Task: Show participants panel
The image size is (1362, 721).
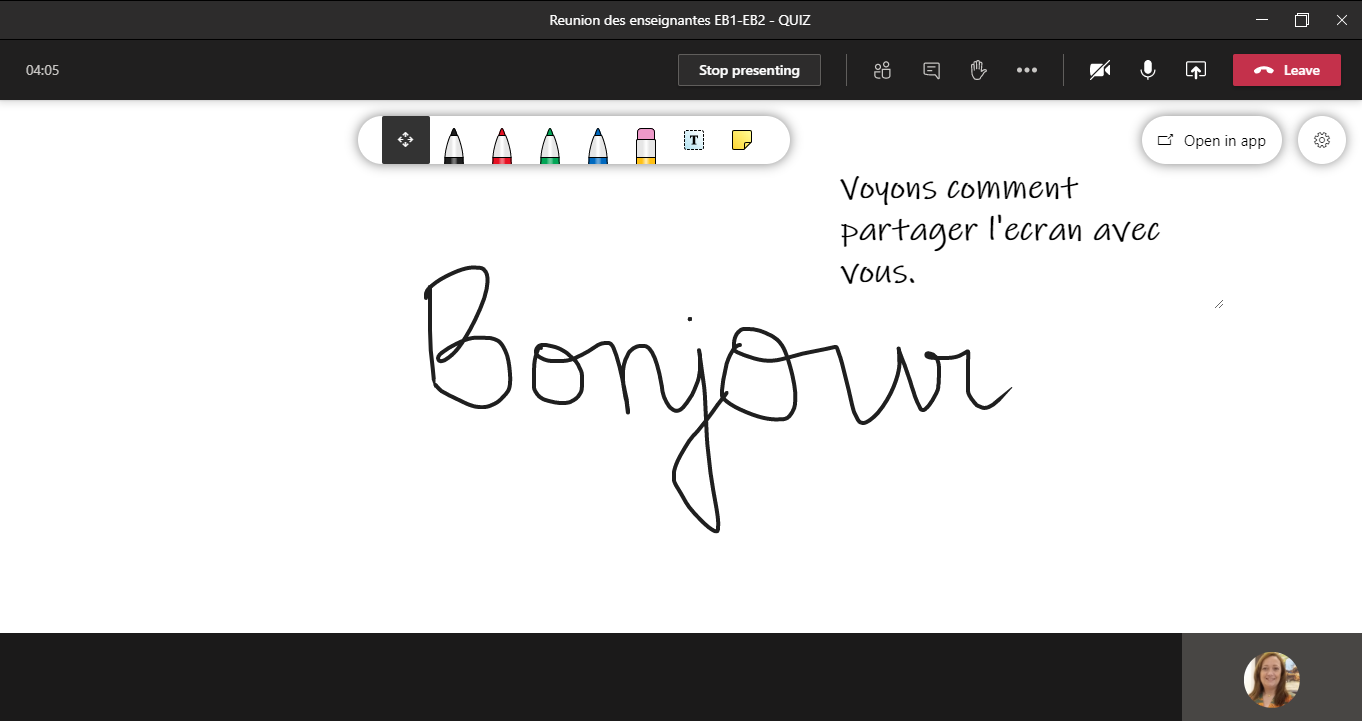Action: coord(882,70)
